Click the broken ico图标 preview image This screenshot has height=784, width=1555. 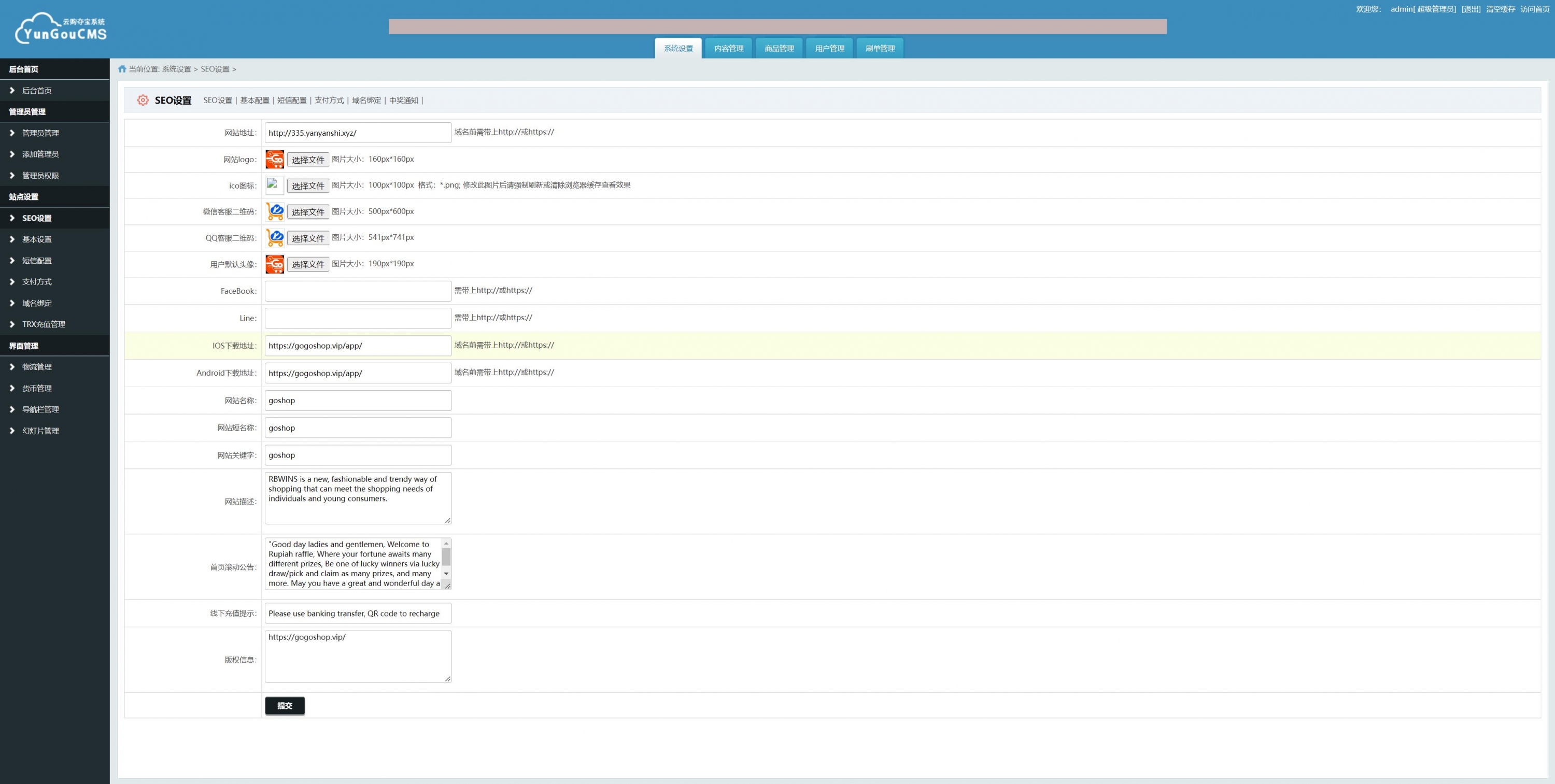(x=275, y=186)
